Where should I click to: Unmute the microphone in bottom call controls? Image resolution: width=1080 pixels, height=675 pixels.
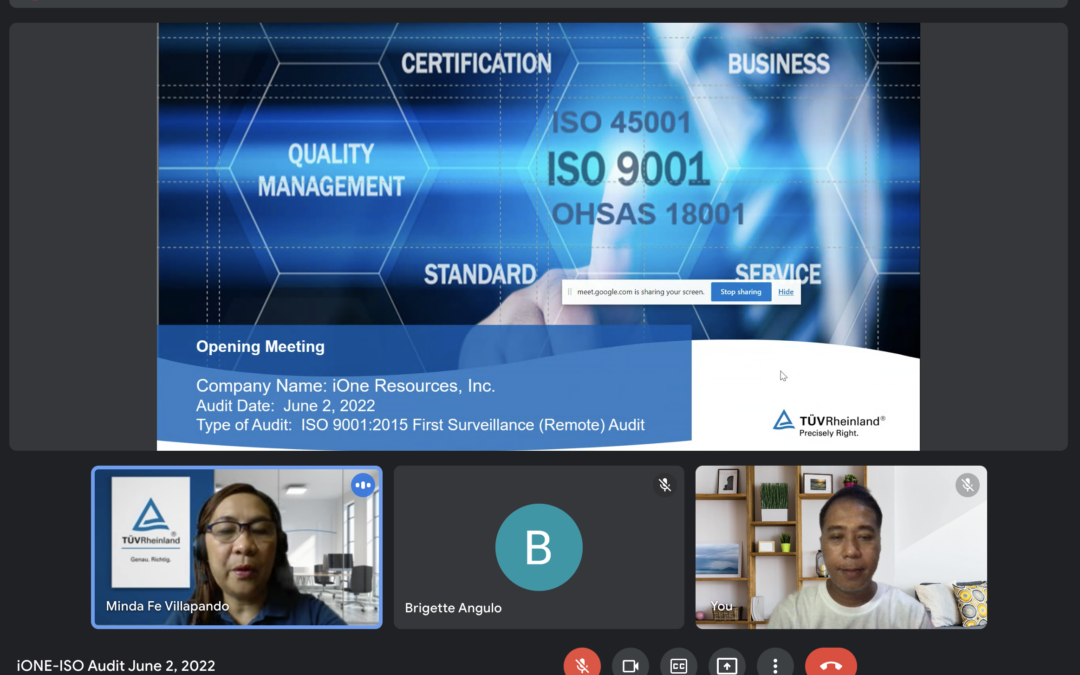(582, 665)
